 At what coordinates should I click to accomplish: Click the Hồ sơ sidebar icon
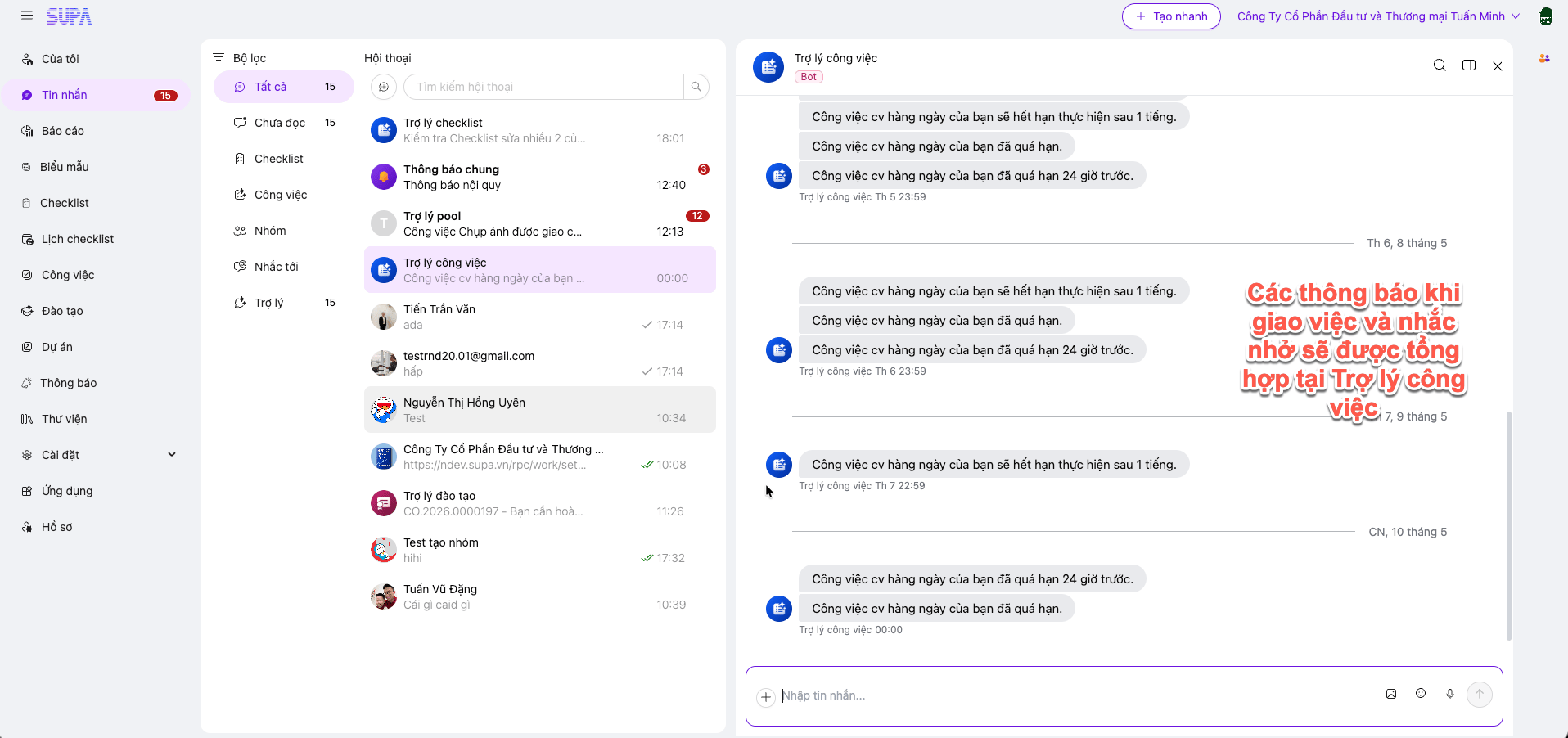(x=27, y=527)
